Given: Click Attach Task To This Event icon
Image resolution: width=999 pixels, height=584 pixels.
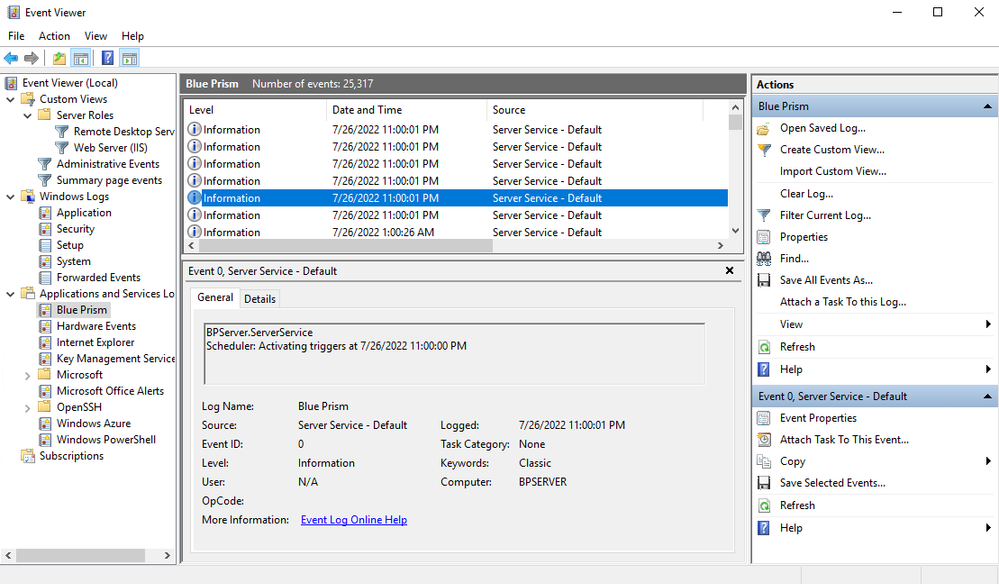Looking at the screenshot, I should (x=764, y=440).
